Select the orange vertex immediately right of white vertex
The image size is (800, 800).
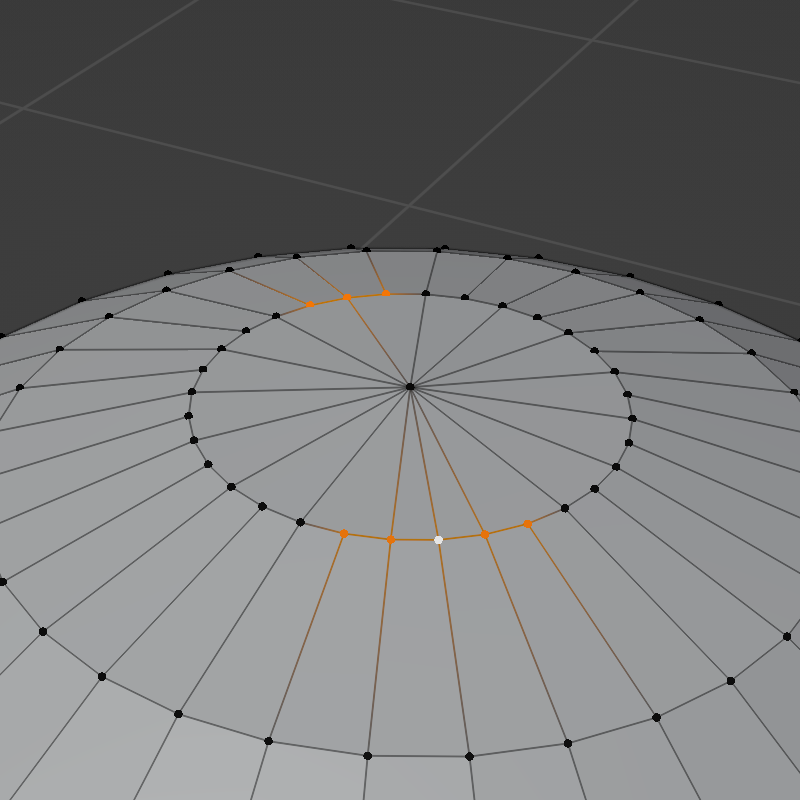click(x=485, y=534)
